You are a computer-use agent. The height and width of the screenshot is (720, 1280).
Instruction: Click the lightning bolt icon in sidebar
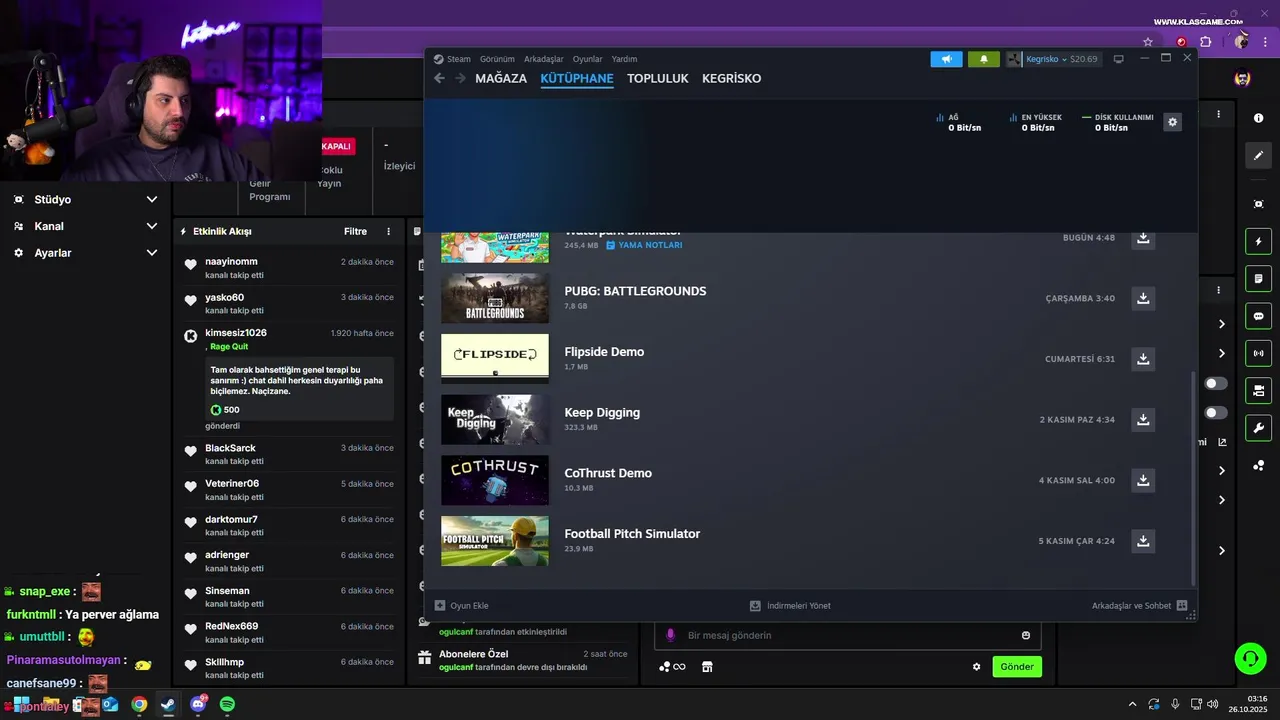point(1258,241)
